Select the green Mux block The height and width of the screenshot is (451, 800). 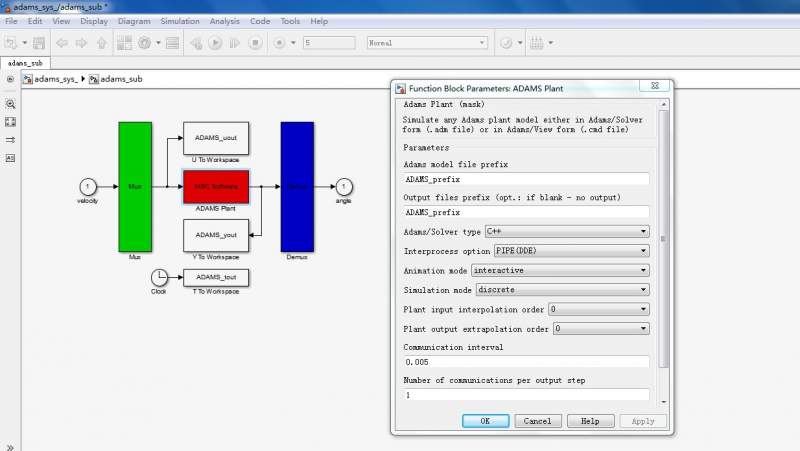pos(135,187)
